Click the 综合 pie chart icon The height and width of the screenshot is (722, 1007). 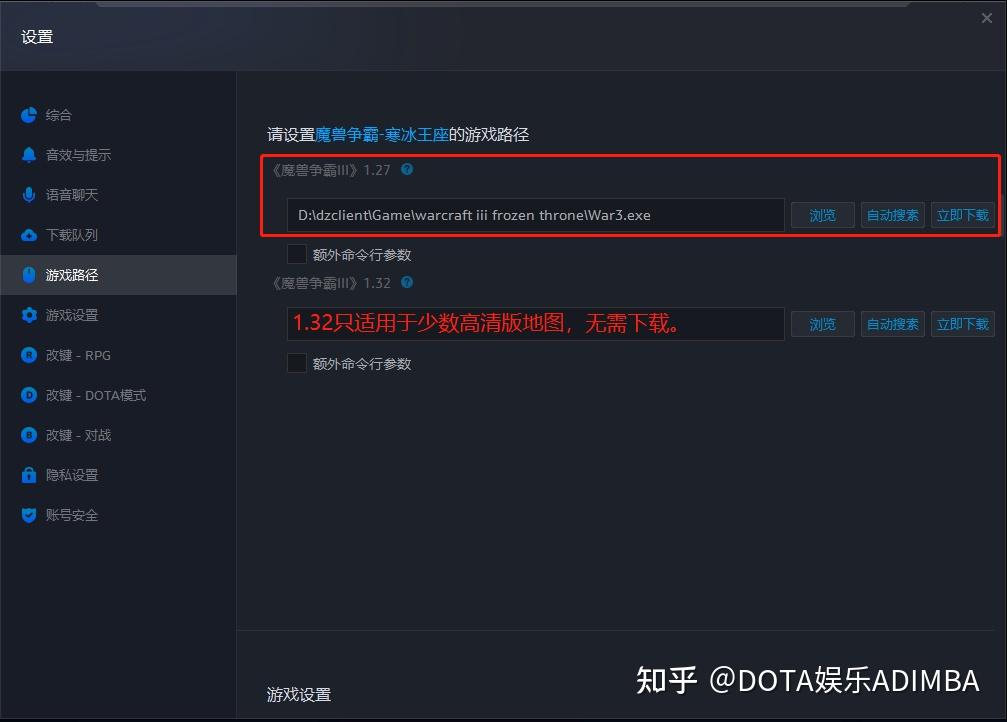(29, 115)
